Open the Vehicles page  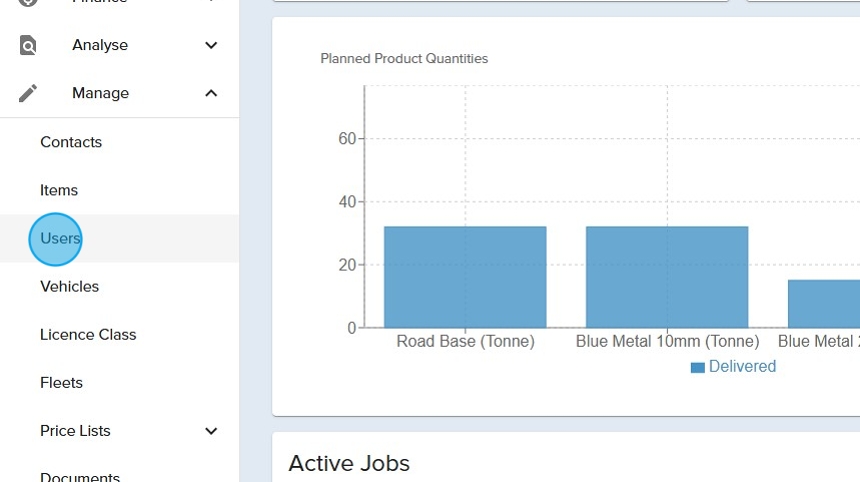coord(70,287)
